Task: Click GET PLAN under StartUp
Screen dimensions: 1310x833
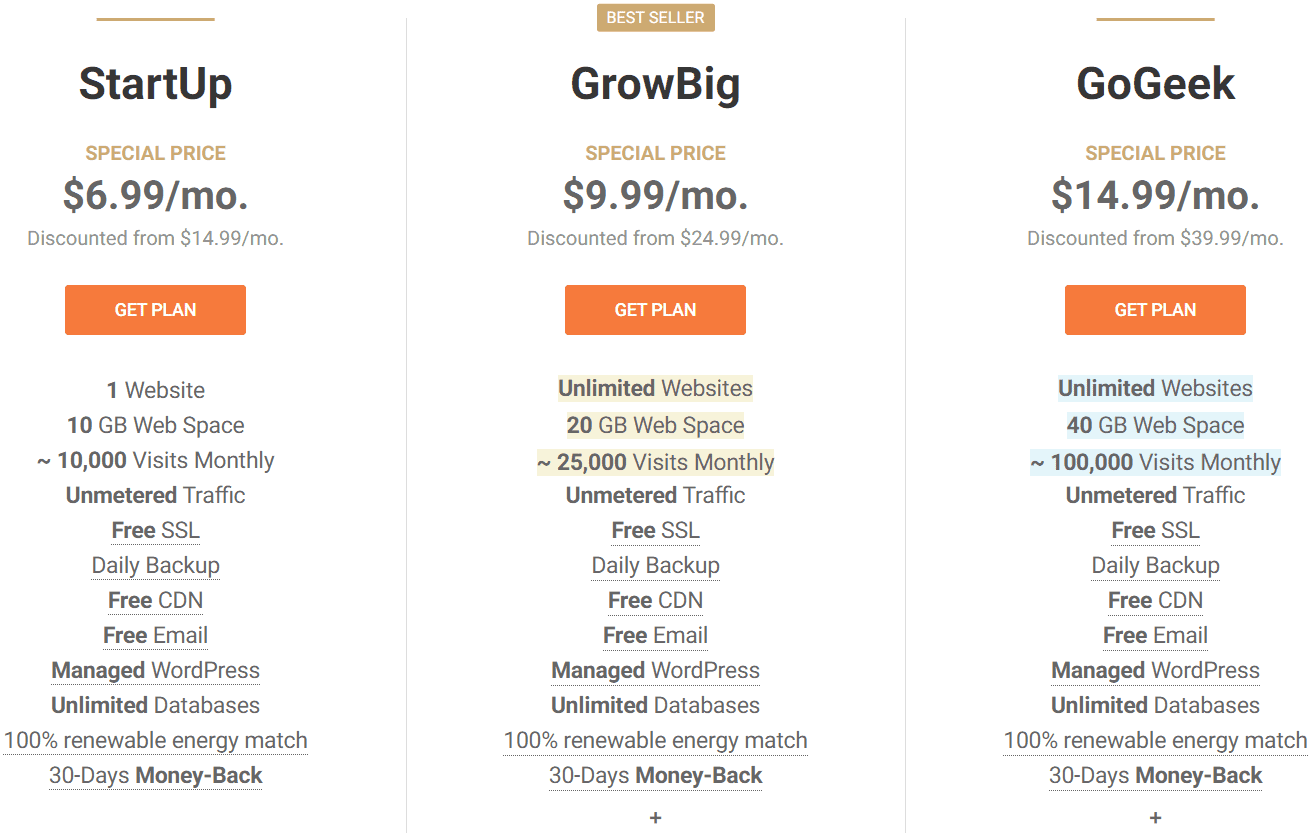Action: [x=155, y=310]
